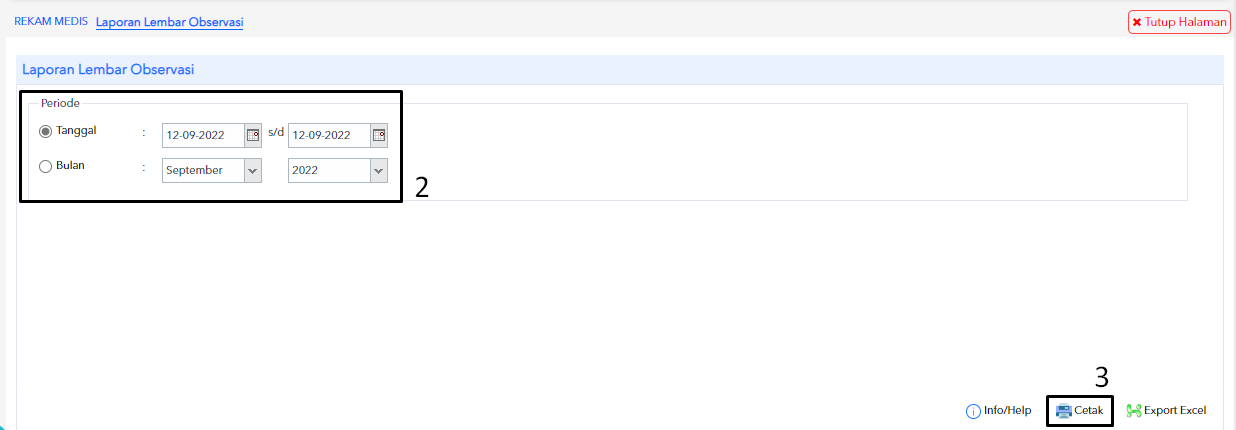Click the Info/Help link
Viewport: 1236px width, 430px height.
(x=998, y=411)
